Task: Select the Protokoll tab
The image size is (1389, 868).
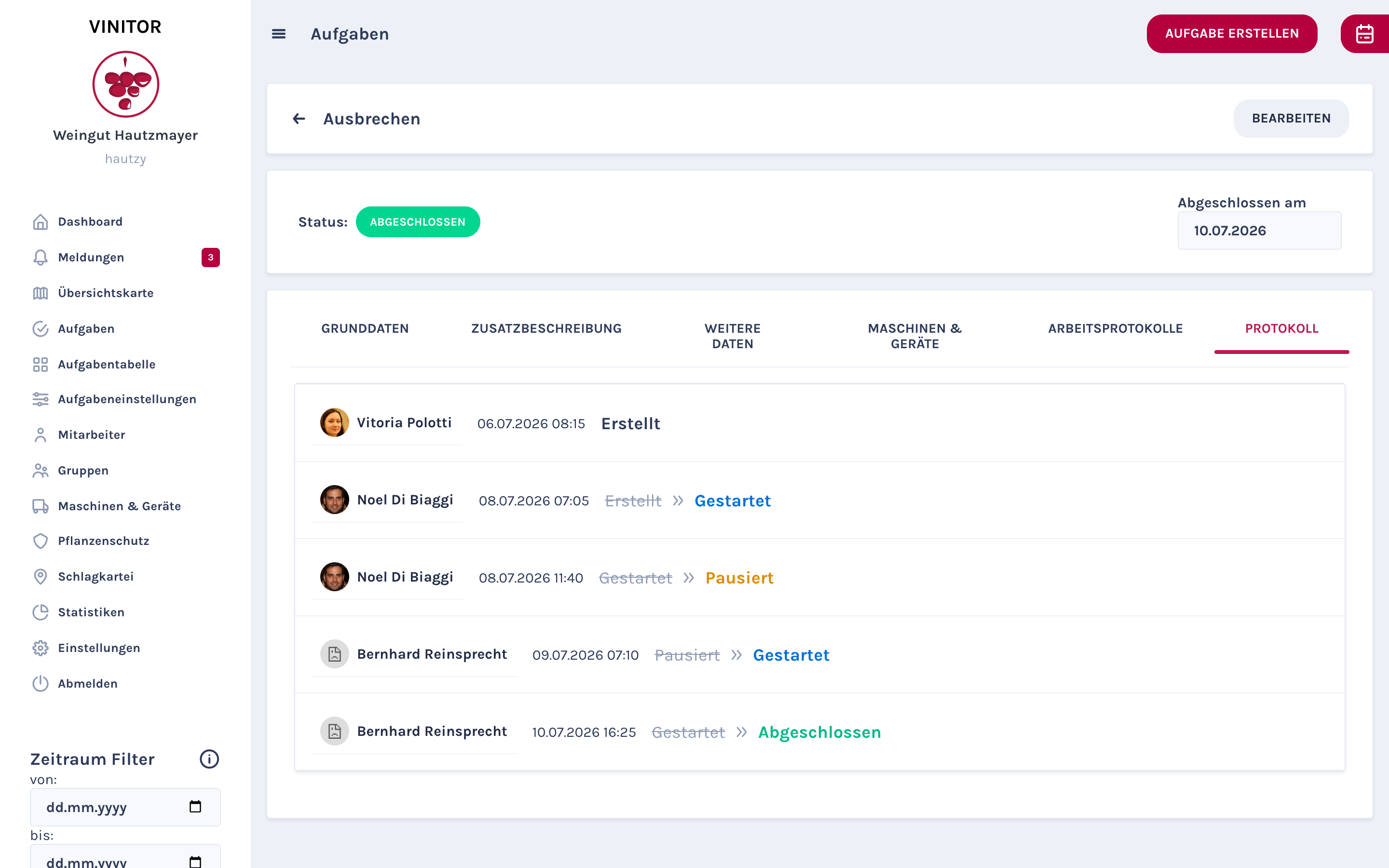Action: point(1281,328)
